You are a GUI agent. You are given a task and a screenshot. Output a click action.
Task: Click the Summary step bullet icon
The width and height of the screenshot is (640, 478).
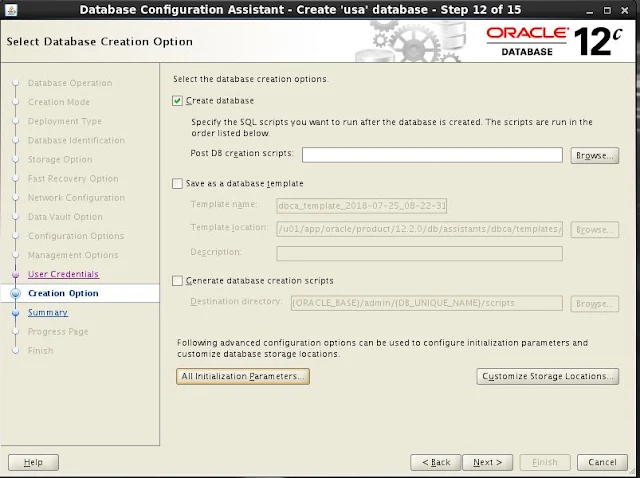16,313
